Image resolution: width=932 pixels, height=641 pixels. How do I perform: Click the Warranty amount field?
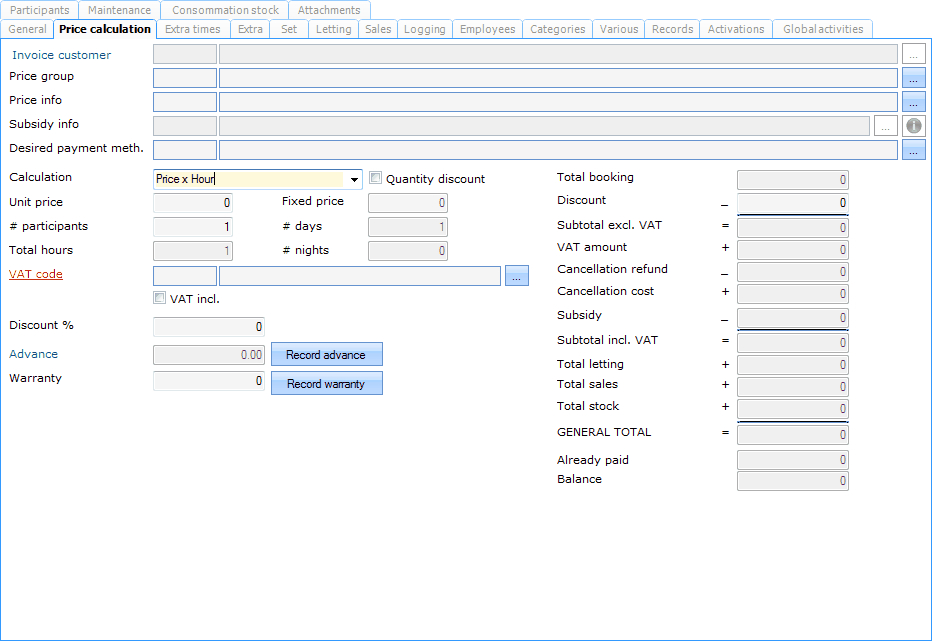tap(208, 381)
